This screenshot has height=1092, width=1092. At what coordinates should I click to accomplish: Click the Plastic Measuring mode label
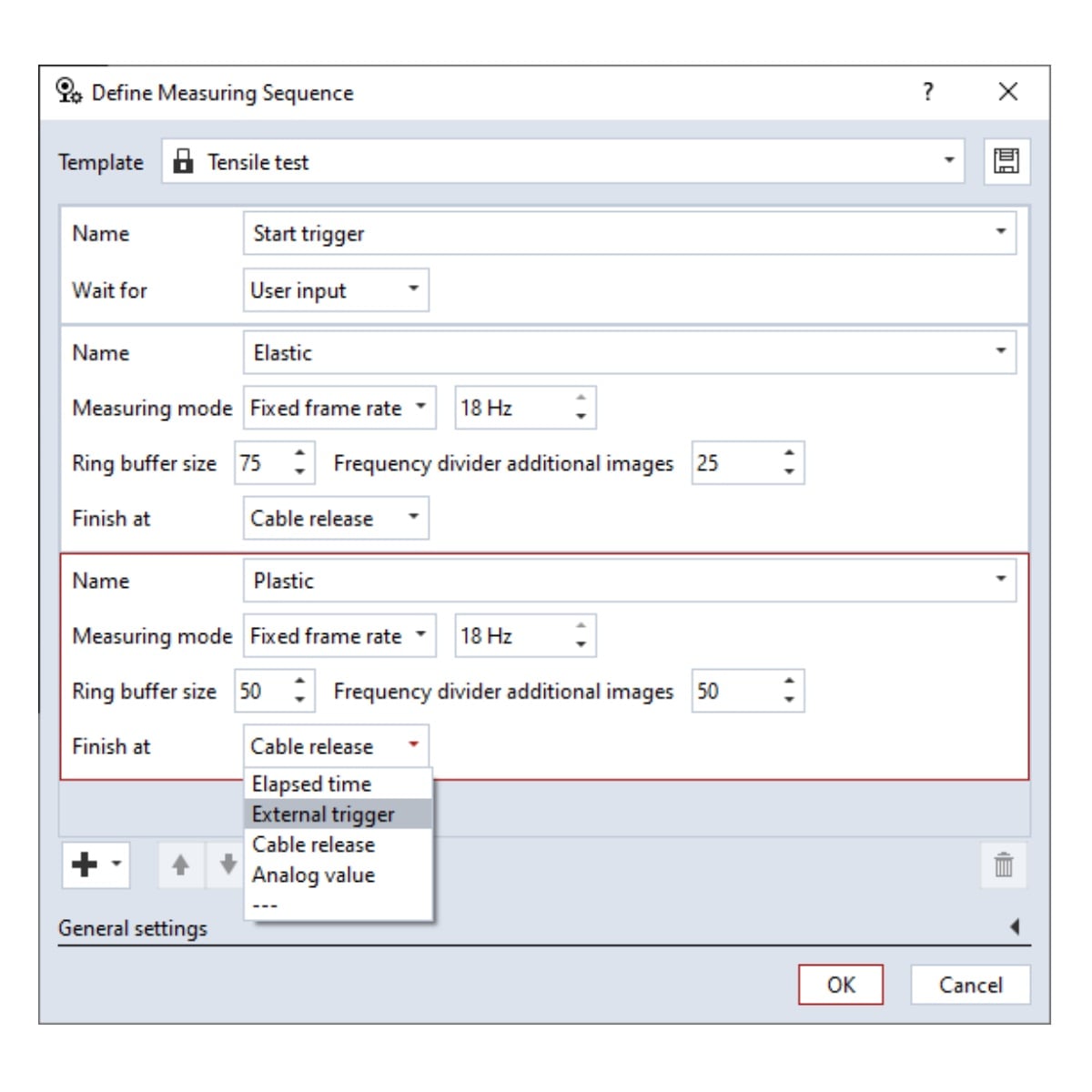click(152, 636)
